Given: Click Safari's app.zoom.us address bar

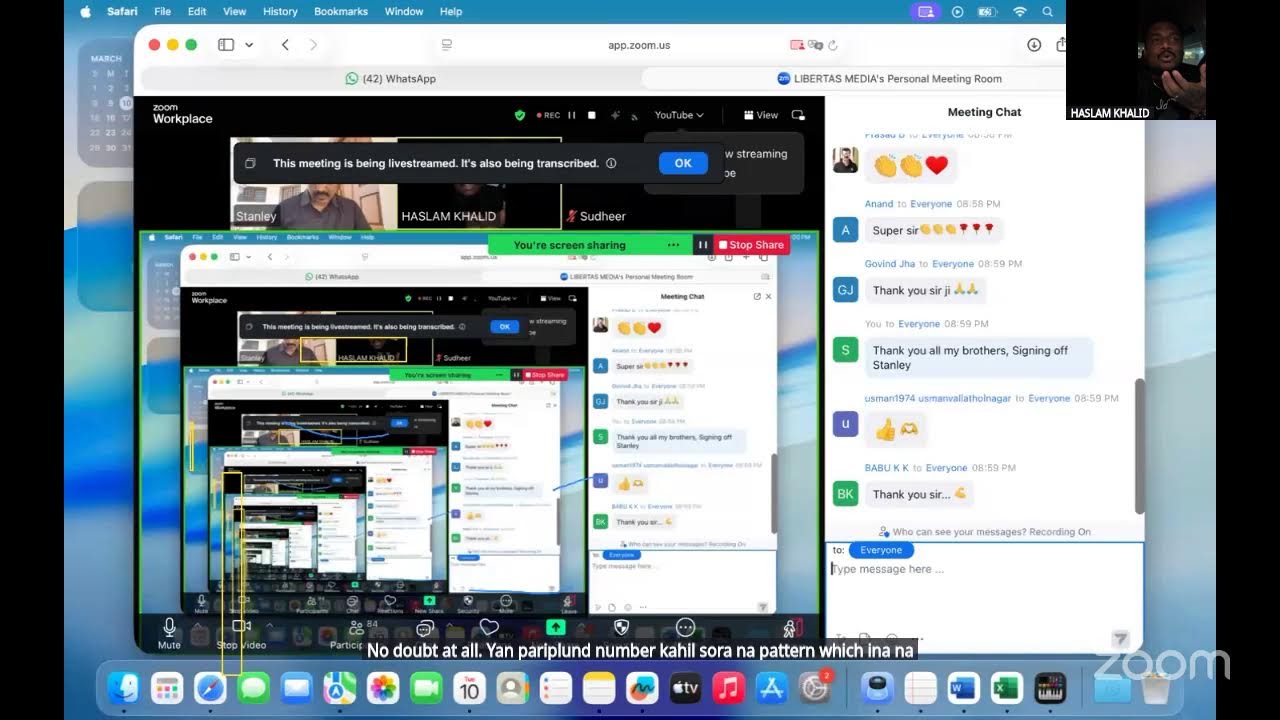Looking at the screenshot, I should pos(638,45).
